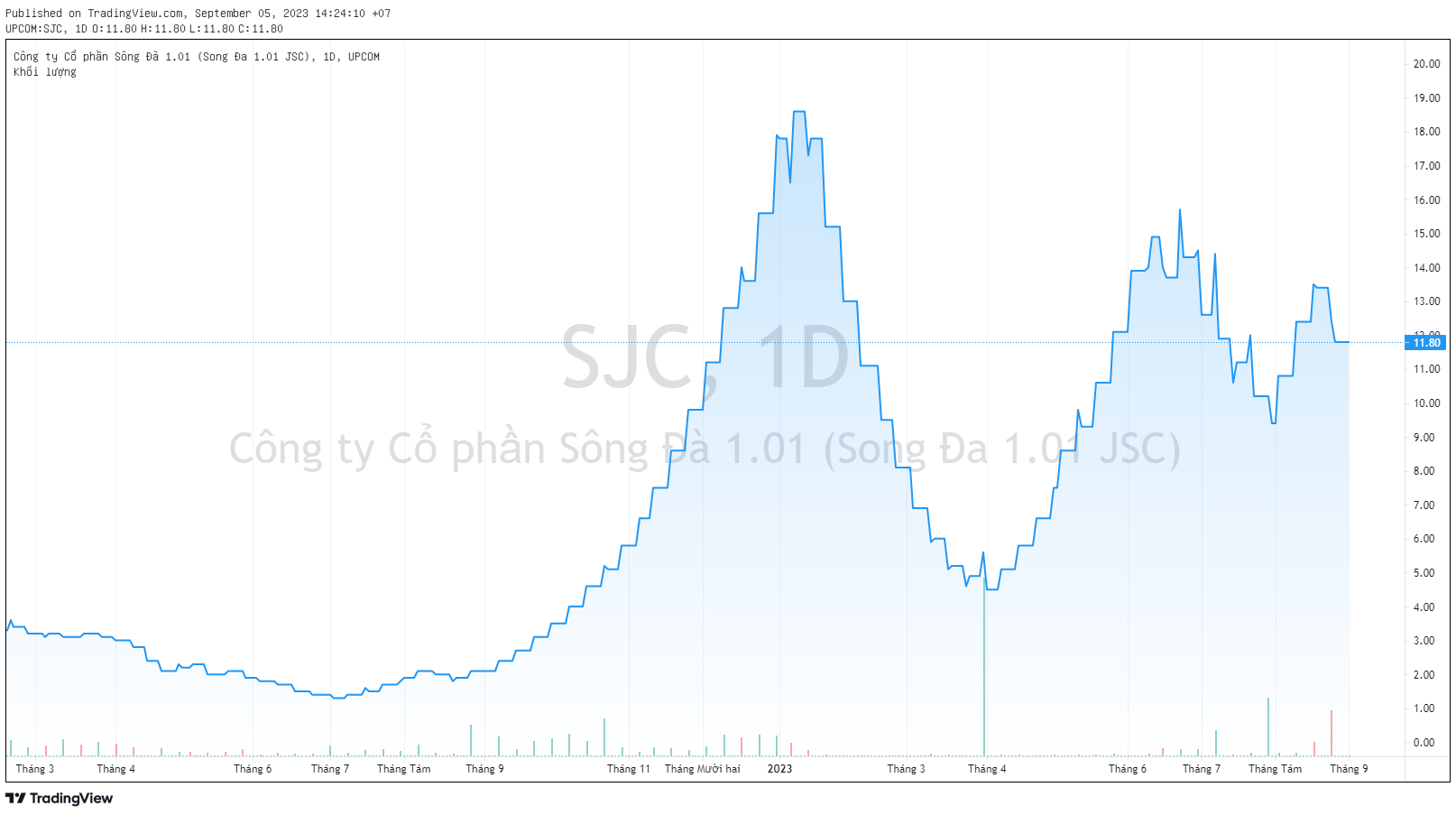
Task: Click the 2023 'Tháng Tám' time axis label
Action: pos(1276,769)
